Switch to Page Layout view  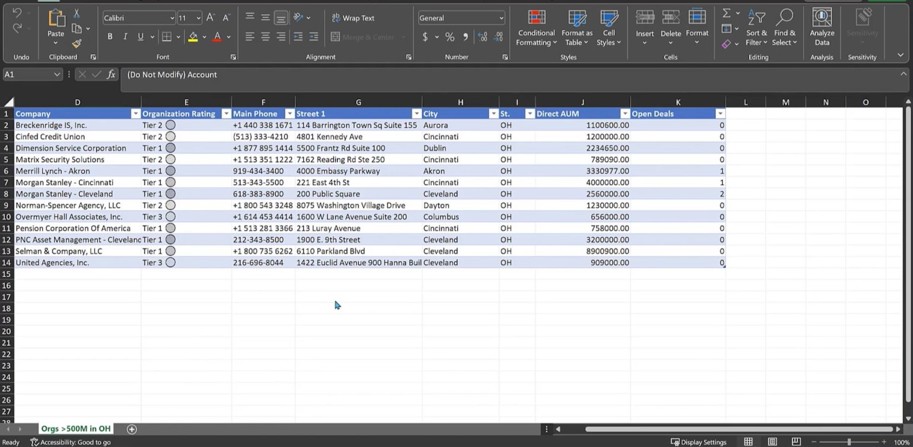(773, 442)
